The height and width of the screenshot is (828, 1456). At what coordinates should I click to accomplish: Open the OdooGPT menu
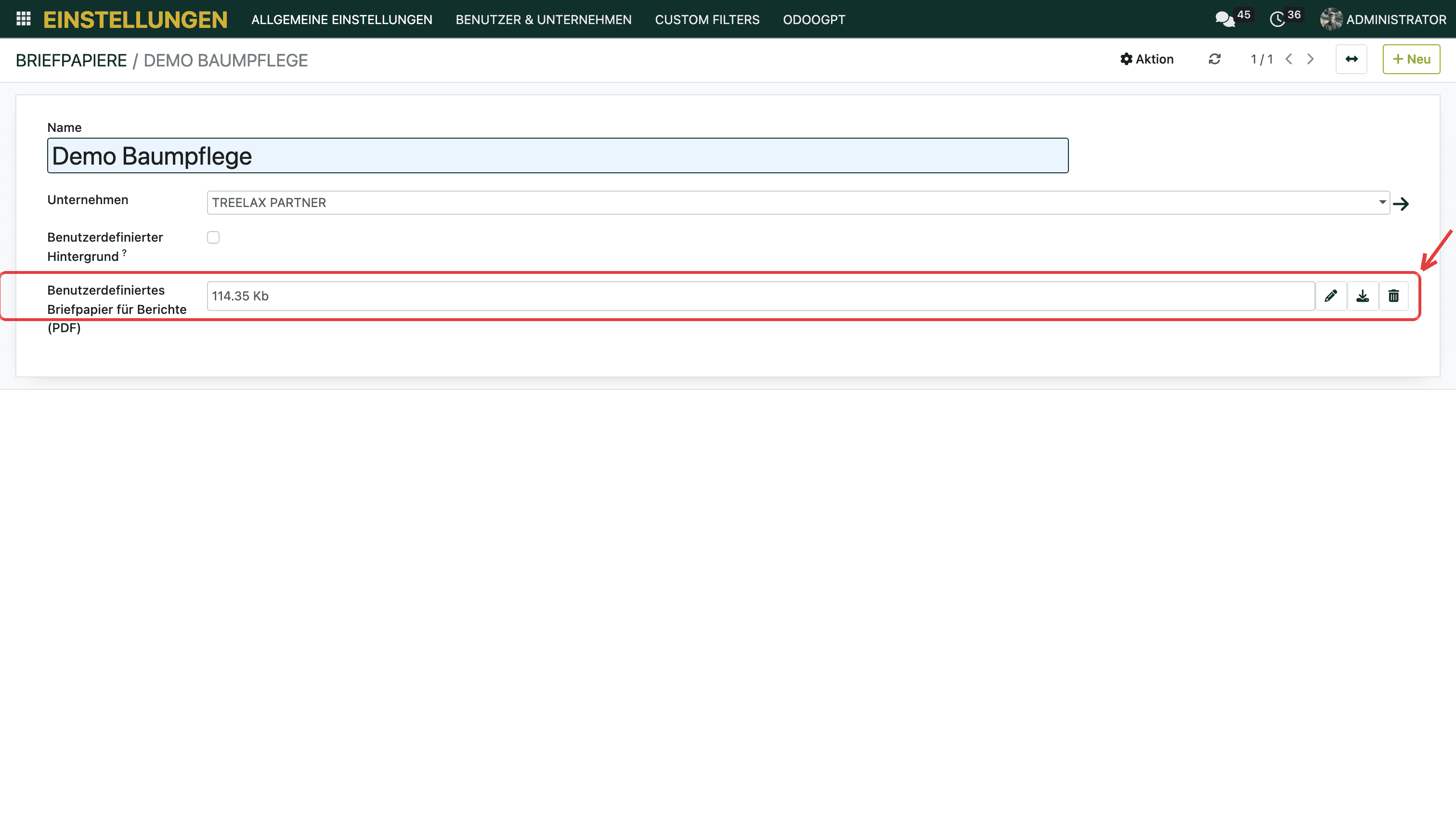point(814,19)
